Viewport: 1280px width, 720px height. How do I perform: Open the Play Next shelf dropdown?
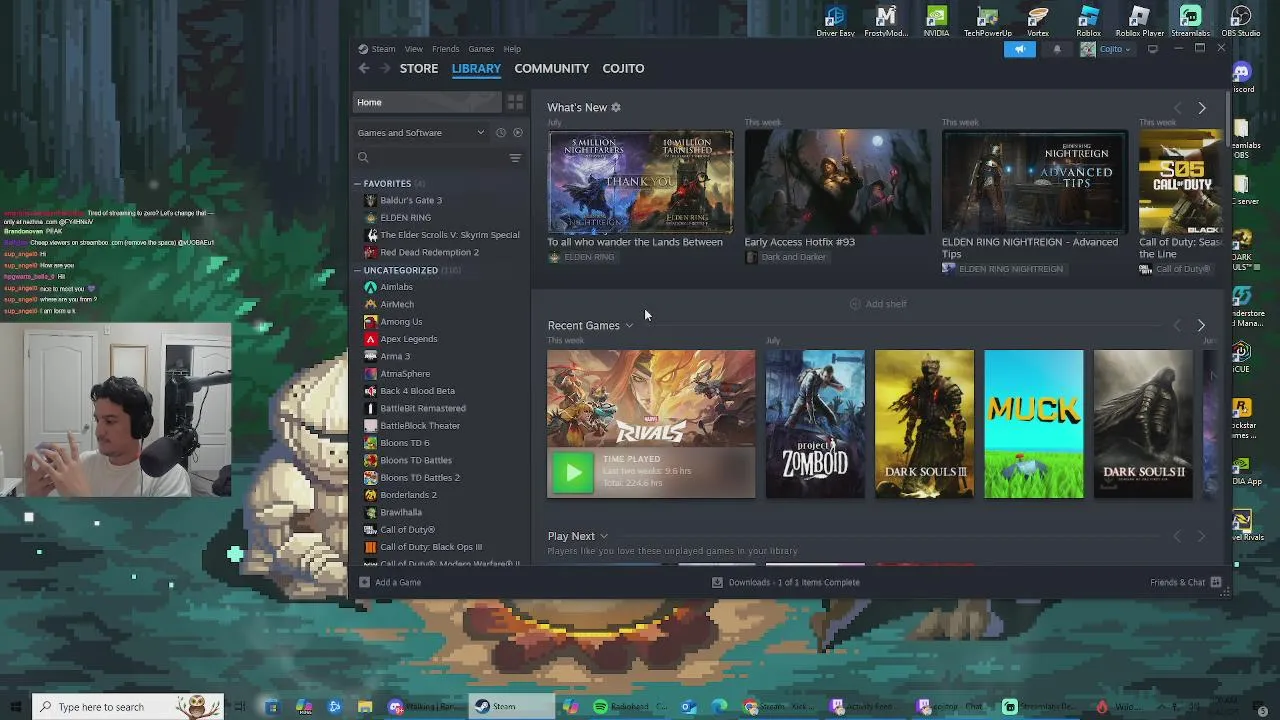[x=604, y=537]
